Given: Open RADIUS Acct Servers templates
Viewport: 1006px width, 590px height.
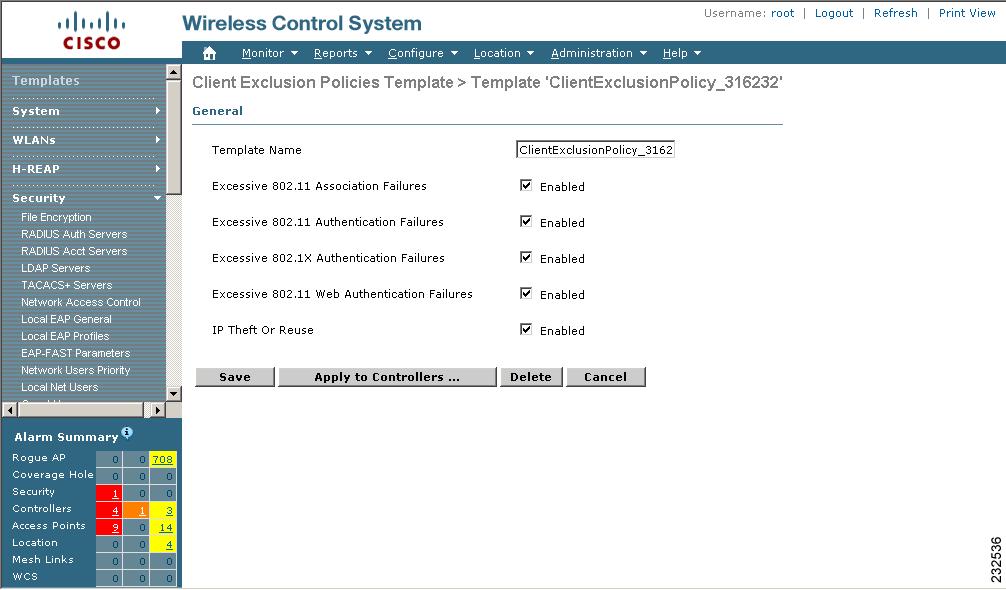Looking at the screenshot, I should coord(74,251).
